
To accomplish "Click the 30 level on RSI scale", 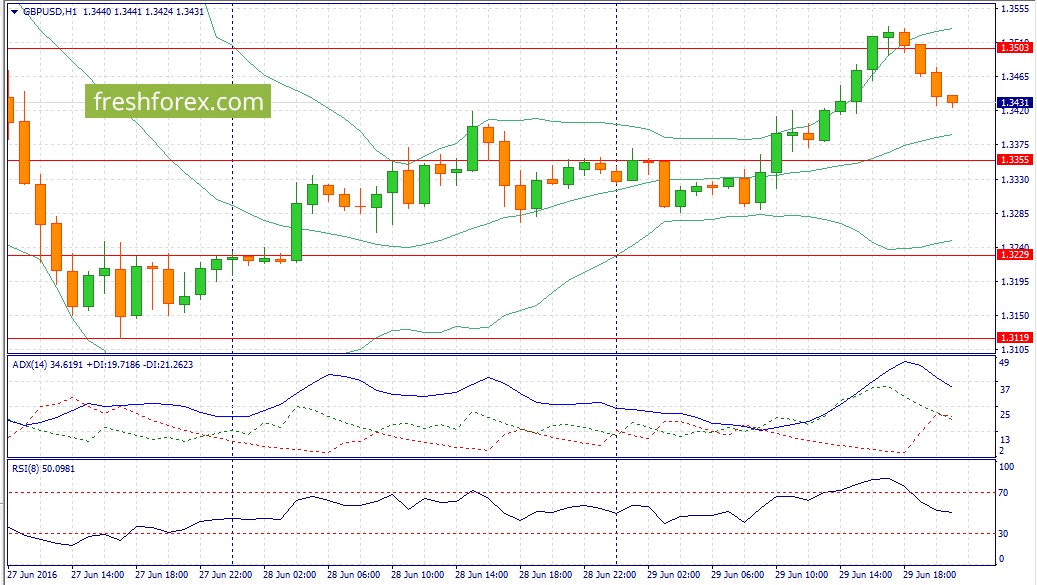I will pyautogui.click(x=1004, y=534).
